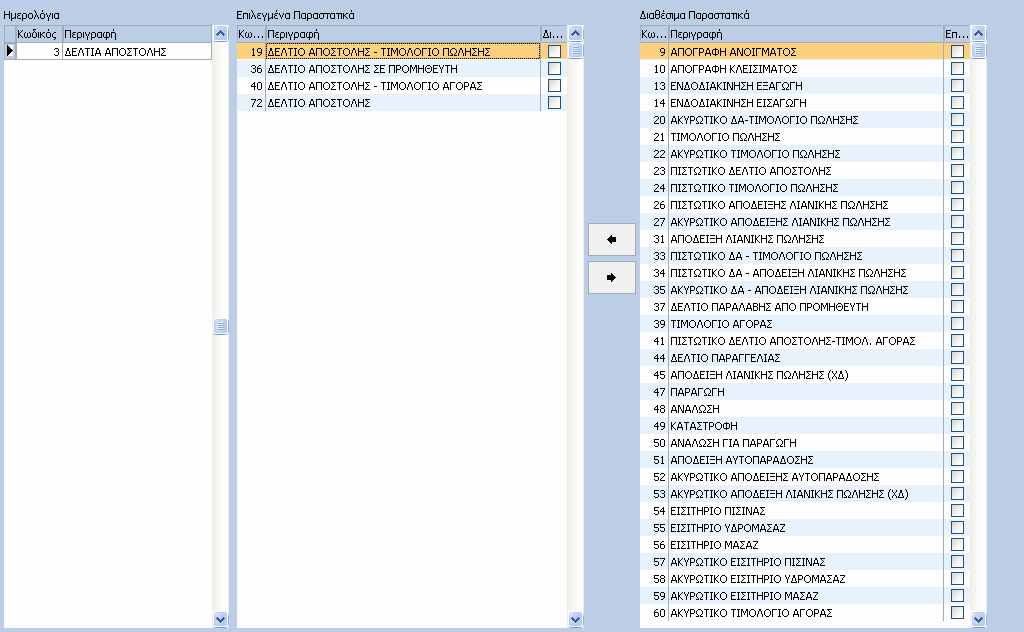Select row ΔΕΛΤΙΟ ΑΠΟΣΤΟΛΗΣ - ΤΙΜΟΛΟΓΙΟ ΠΩΛΗΣΗΣ
This screenshot has width=1024, height=632.
coord(402,51)
